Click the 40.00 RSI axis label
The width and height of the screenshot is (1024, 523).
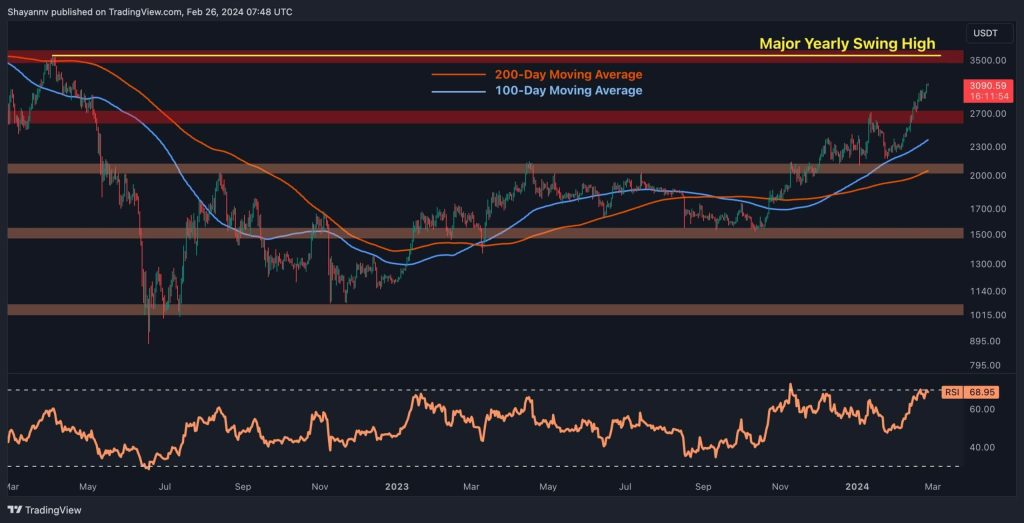click(981, 447)
